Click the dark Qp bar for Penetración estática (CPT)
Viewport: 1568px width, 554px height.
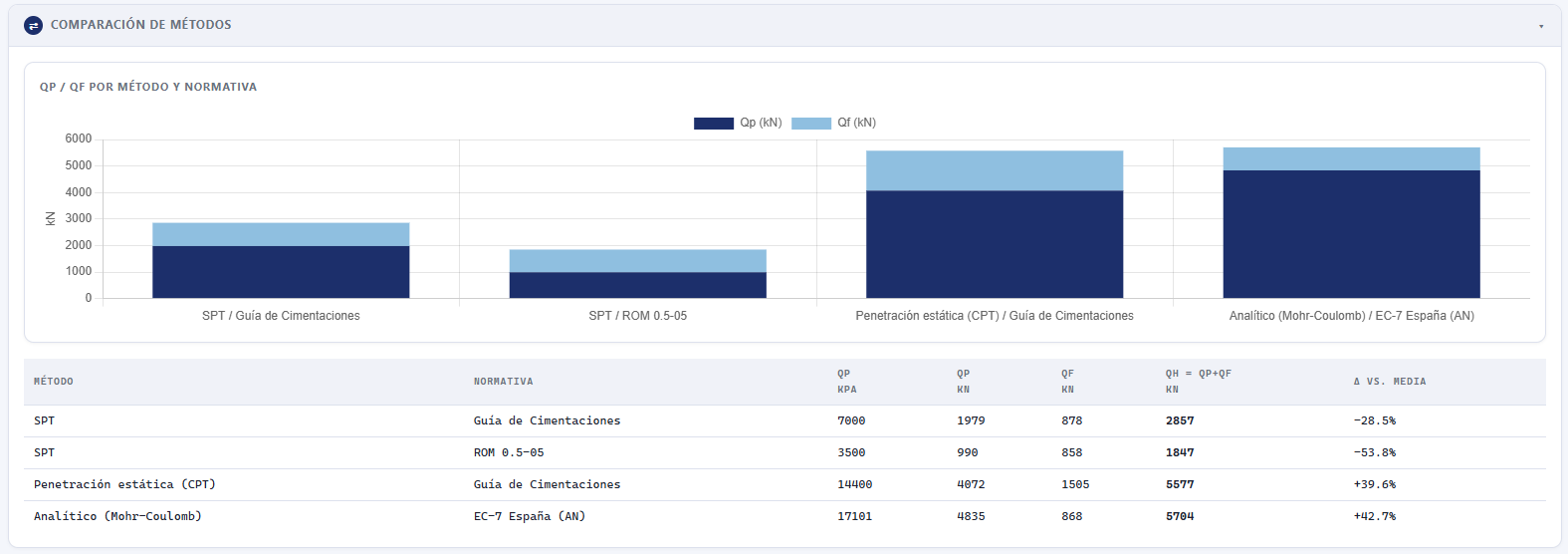[x=995, y=244]
